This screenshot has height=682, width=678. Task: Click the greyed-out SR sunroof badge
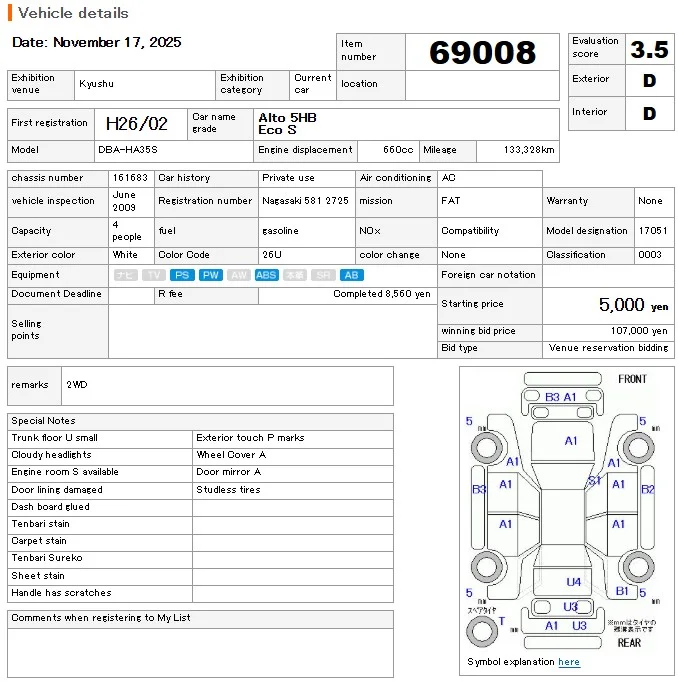323,275
